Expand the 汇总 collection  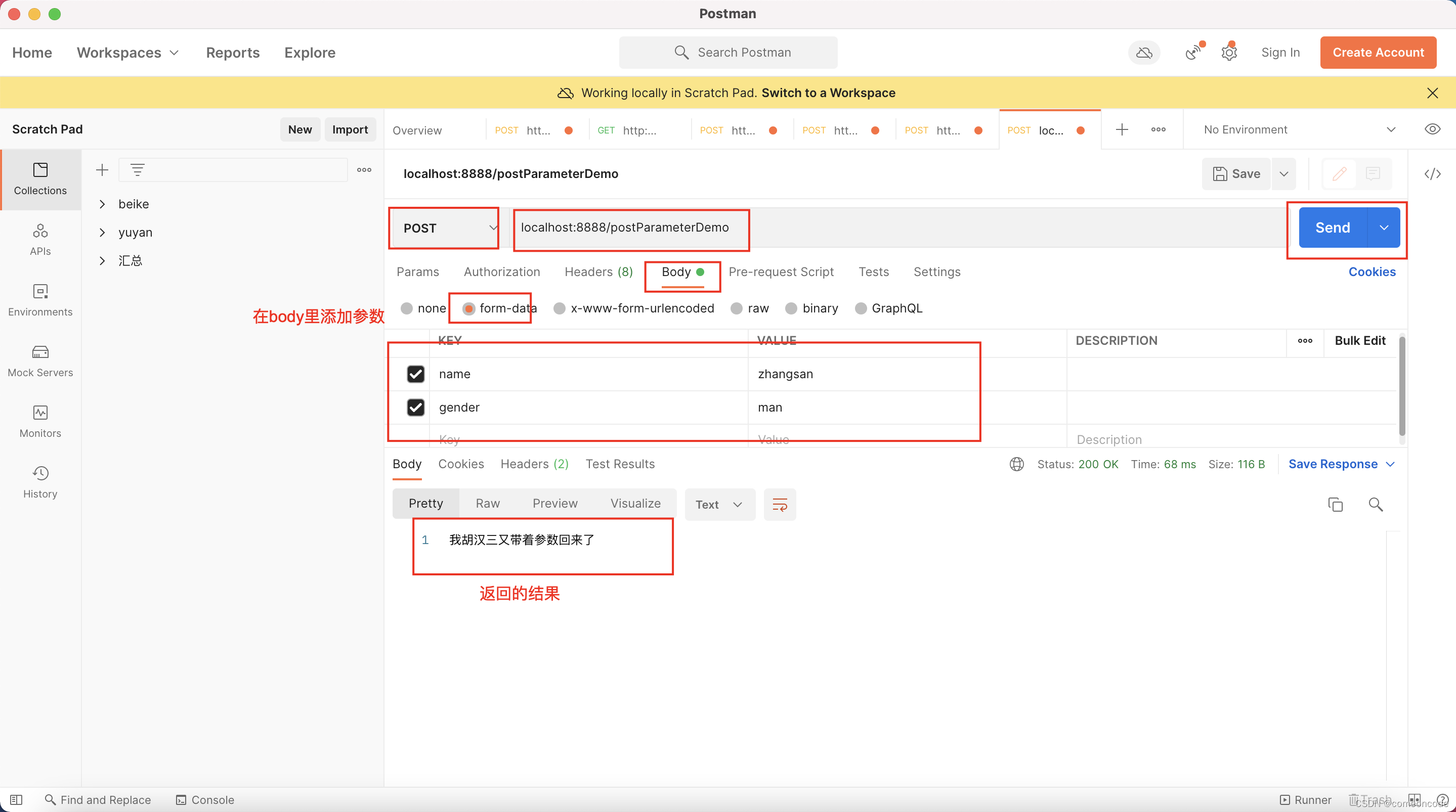pos(102,260)
